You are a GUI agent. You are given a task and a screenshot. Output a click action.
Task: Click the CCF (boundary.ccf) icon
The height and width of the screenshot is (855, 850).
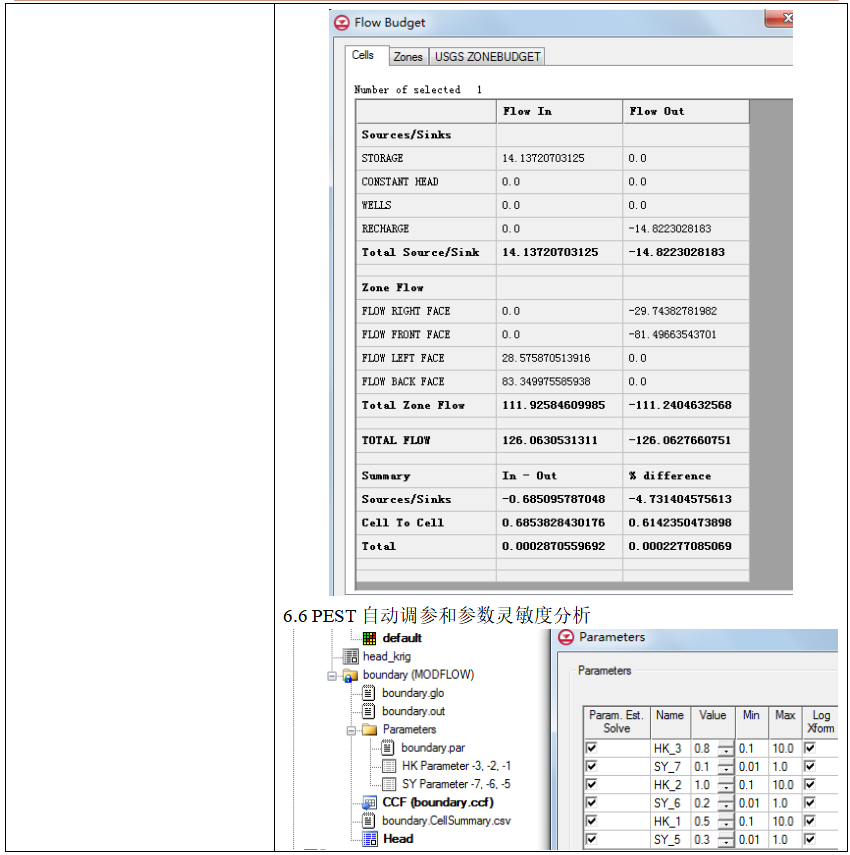(370, 802)
